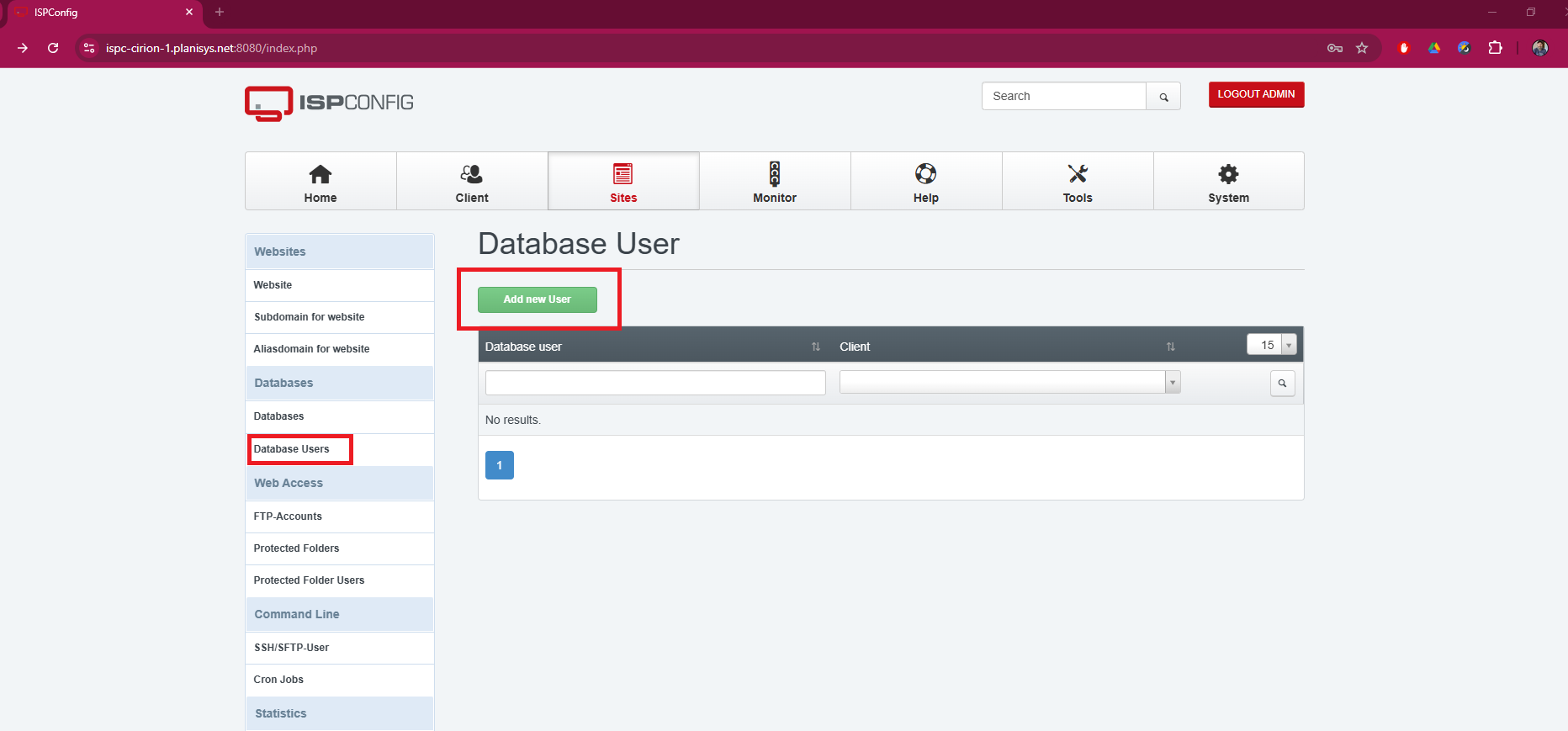Open the Monitor module
This screenshot has width=1568, height=731.
pos(775,182)
